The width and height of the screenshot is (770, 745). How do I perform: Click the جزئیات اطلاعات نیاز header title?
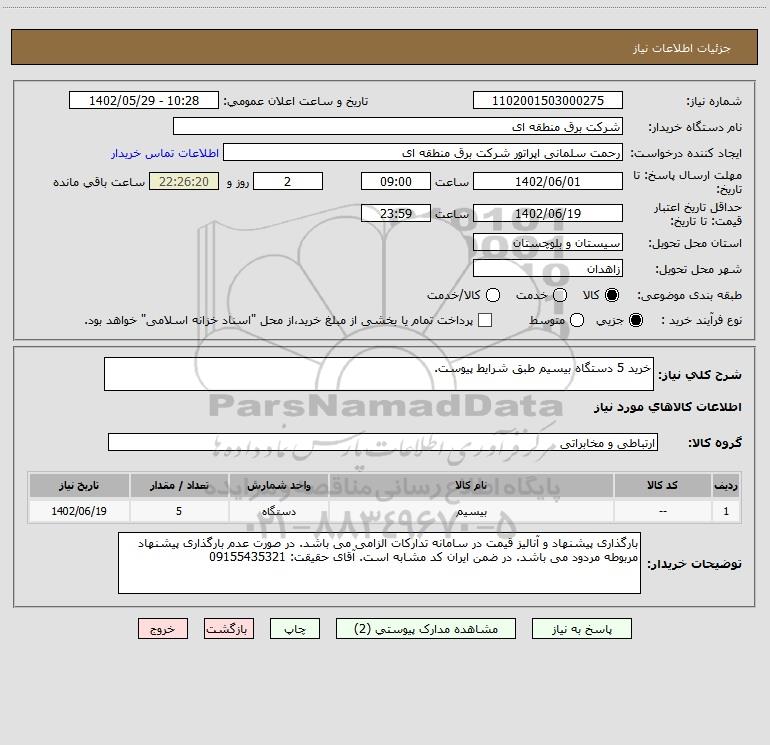pos(681,48)
